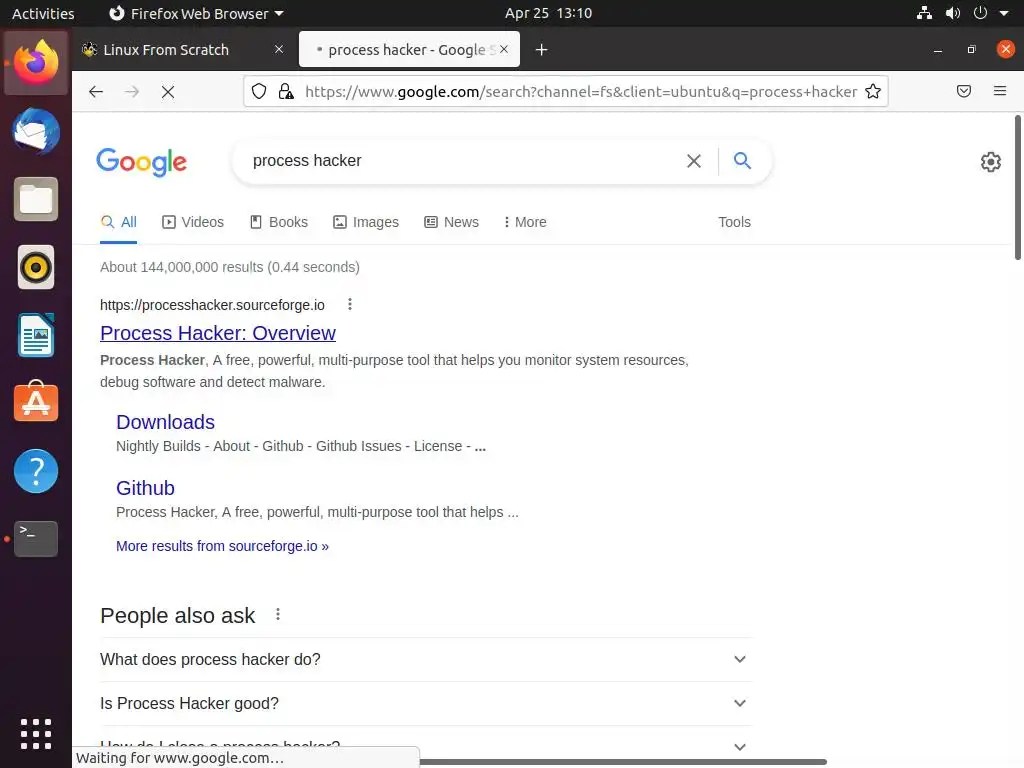Open More search categories dropdown
Image resolution: width=1024 pixels, height=768 pixels.
525,222
